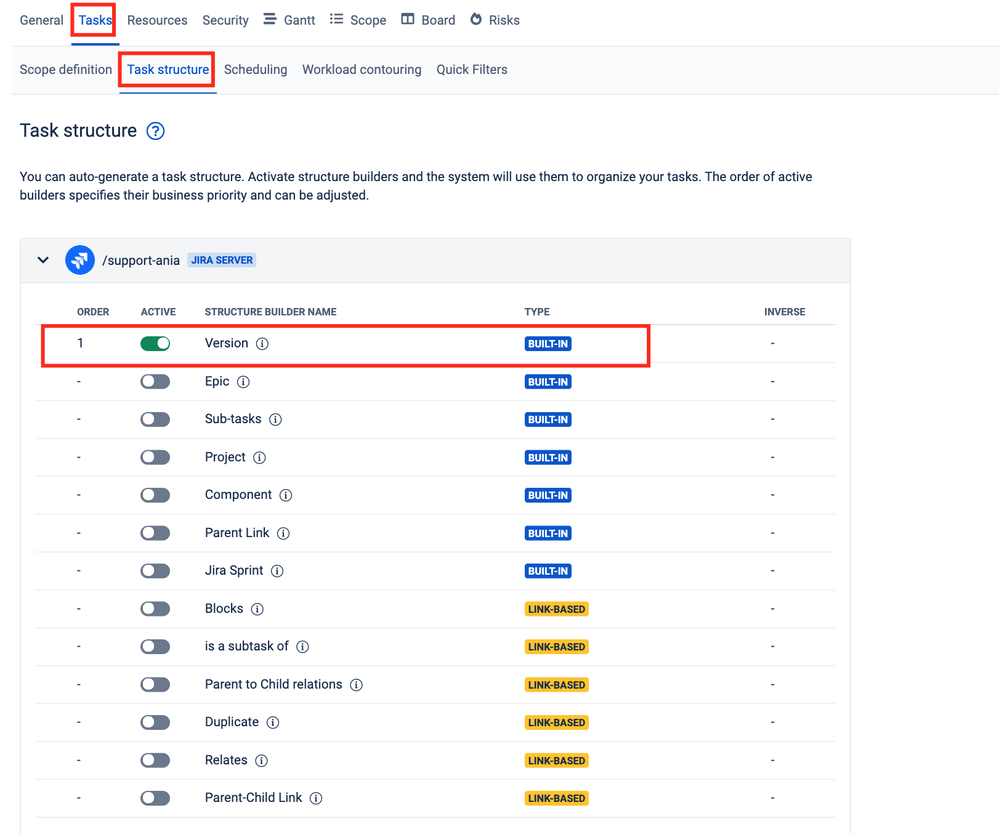Click the info icon next to Component
999x834 pixels.
point(286,496)
